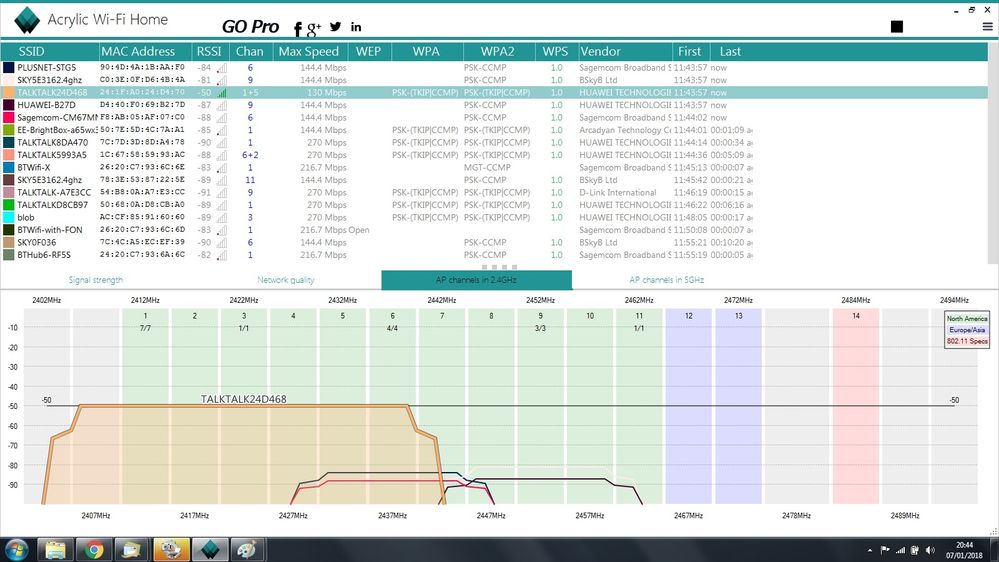
Task: Show hidden system tray icons arrow
Action: (870, 550)
